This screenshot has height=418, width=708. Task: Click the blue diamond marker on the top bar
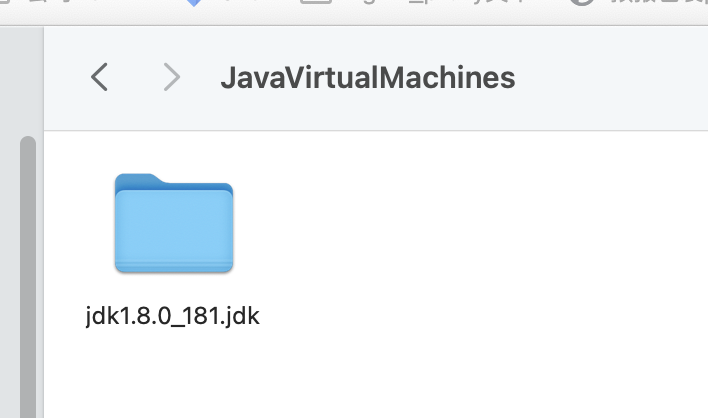(194, 3)
